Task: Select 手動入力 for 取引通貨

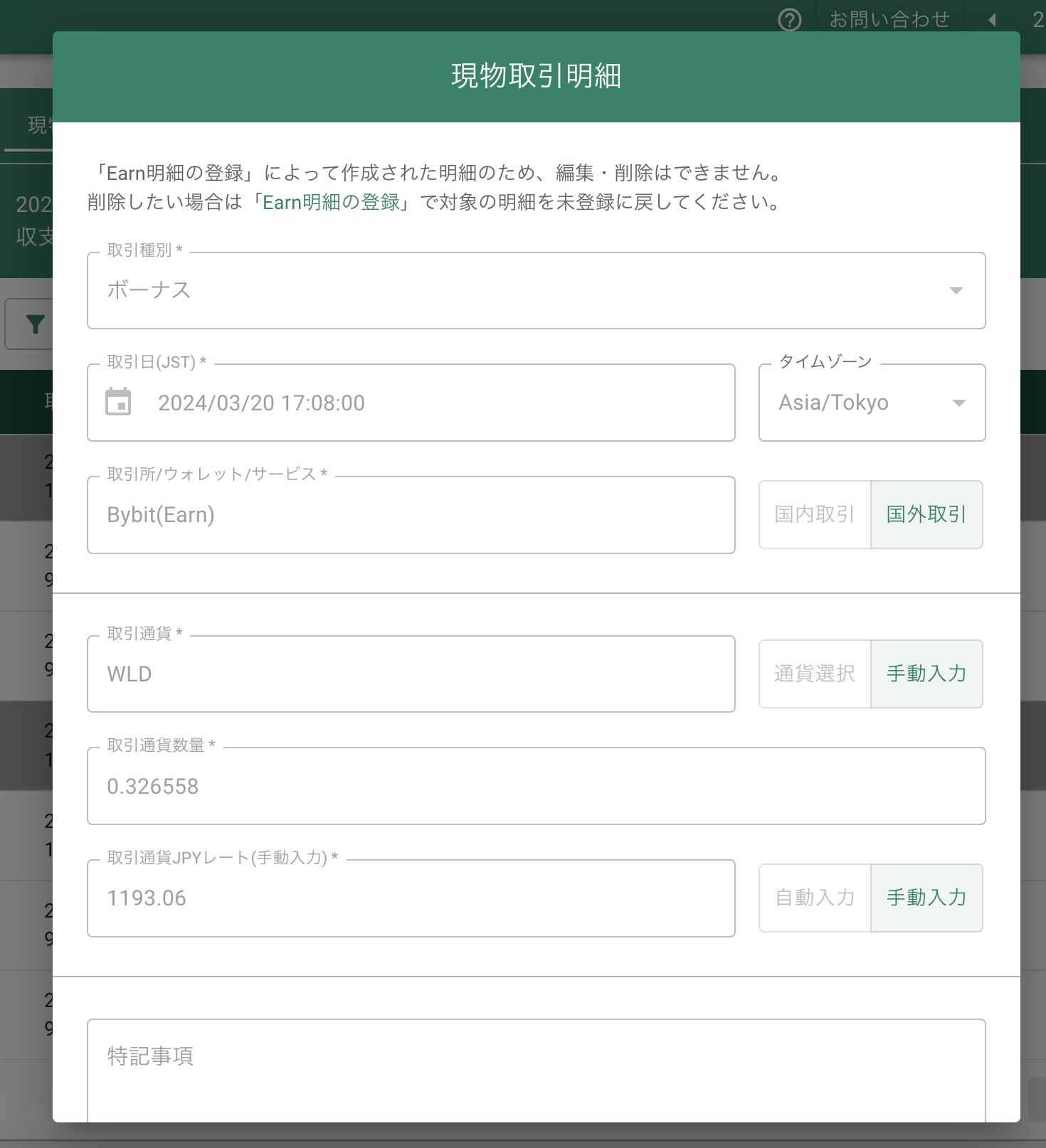Action: click(x=926, y=674)
